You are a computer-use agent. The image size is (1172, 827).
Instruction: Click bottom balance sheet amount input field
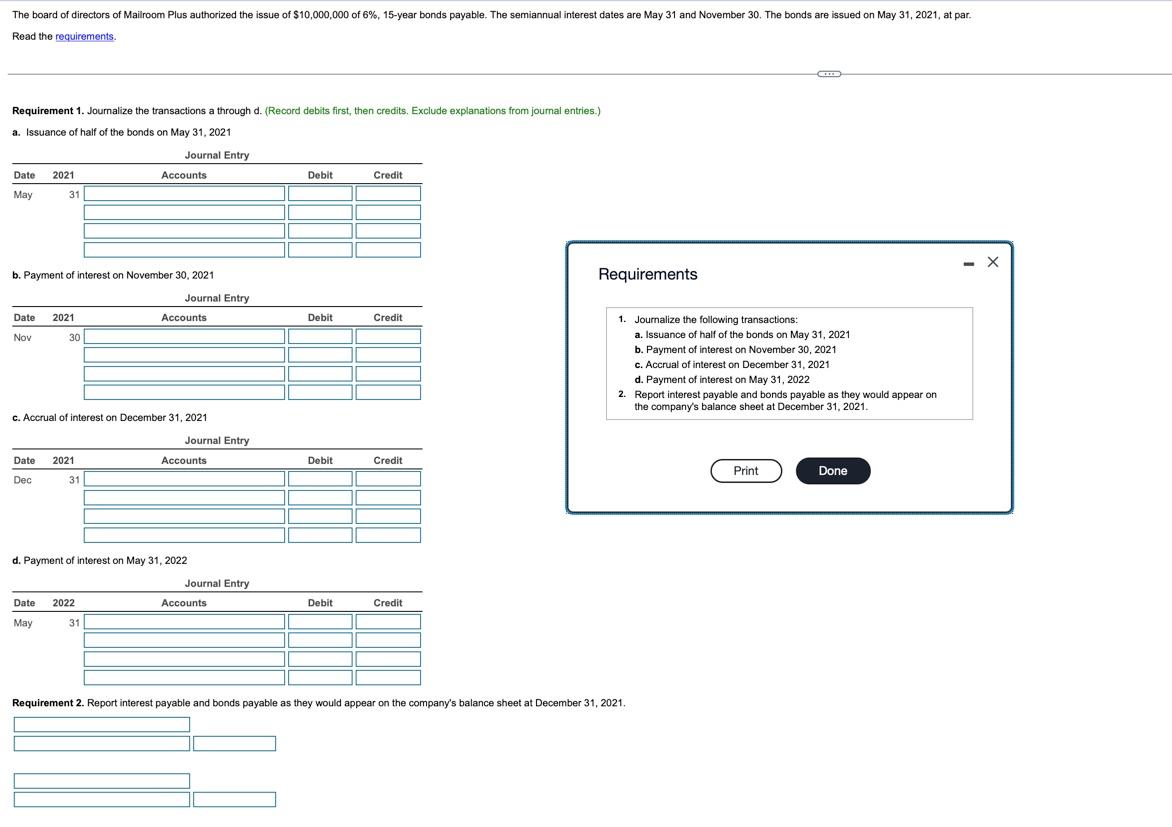tap(233, 798)
